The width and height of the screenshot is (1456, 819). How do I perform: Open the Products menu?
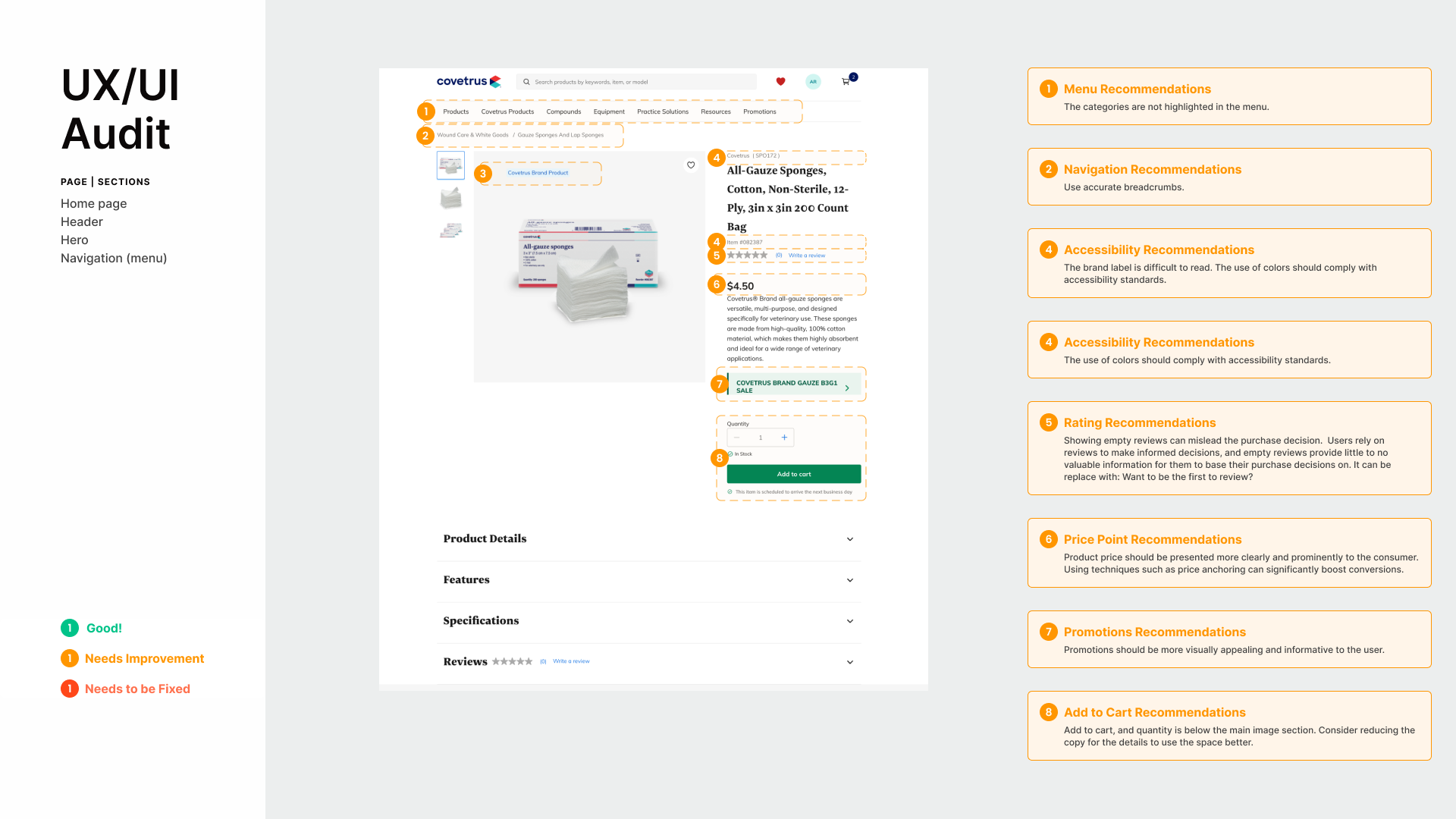[456, 111]
